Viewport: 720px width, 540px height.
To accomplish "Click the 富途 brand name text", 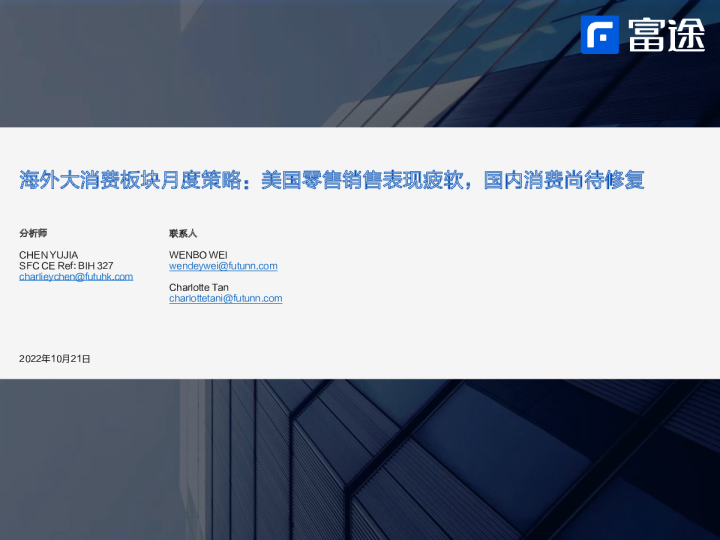I will [666, 35].
